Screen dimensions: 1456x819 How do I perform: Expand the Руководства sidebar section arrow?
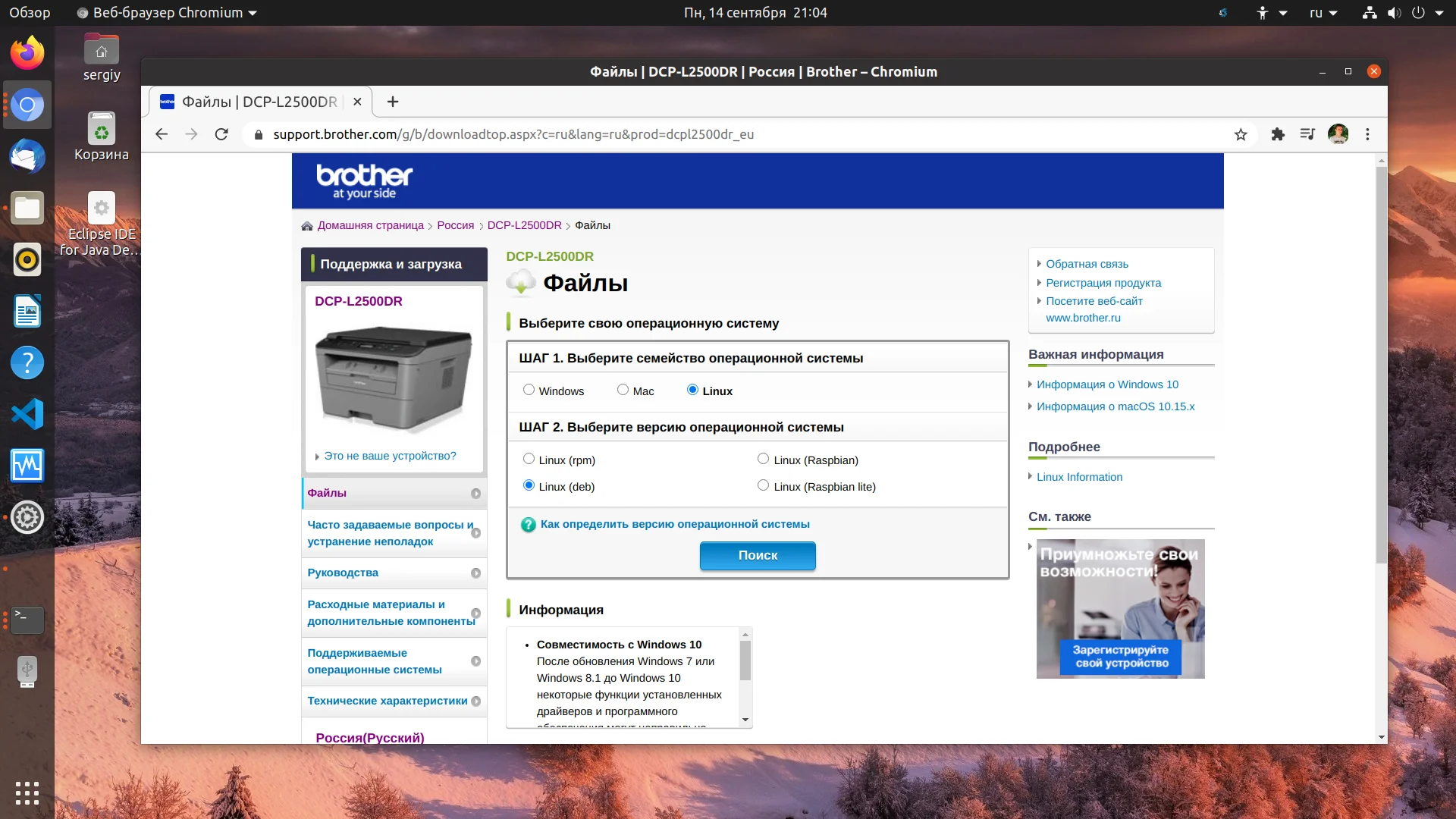(475, 573)
